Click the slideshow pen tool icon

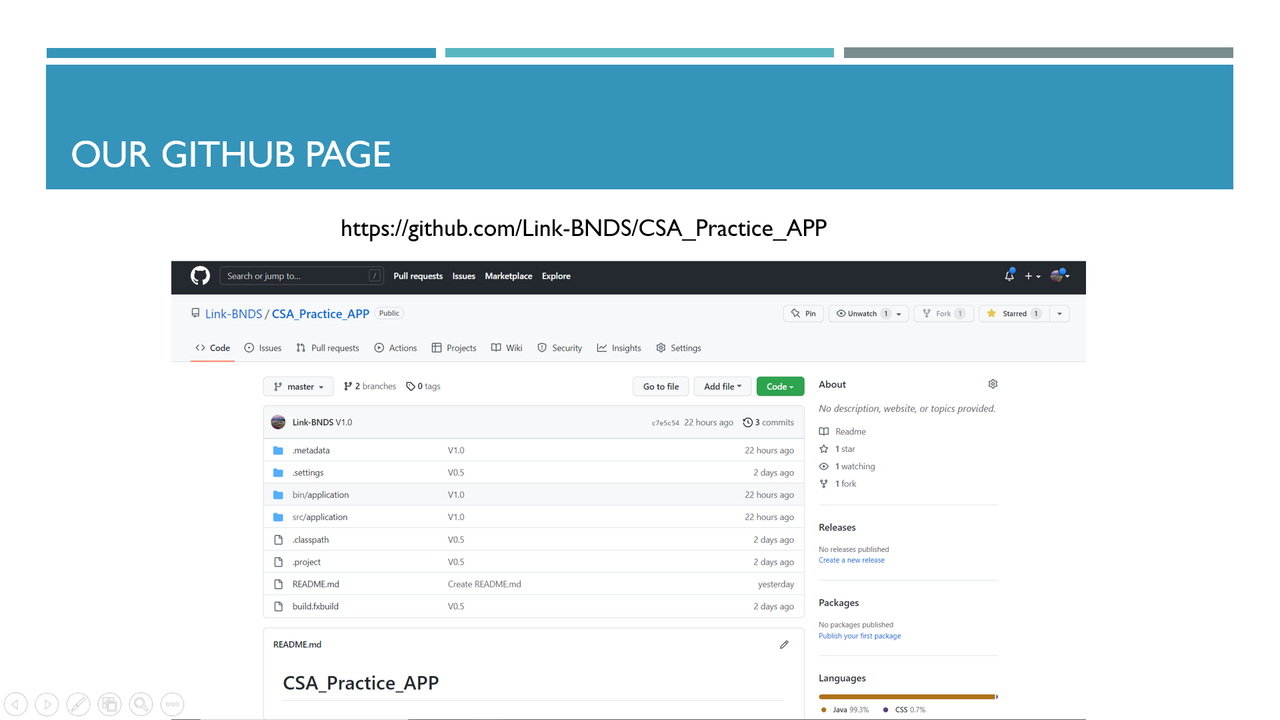(x=78, y=704)
